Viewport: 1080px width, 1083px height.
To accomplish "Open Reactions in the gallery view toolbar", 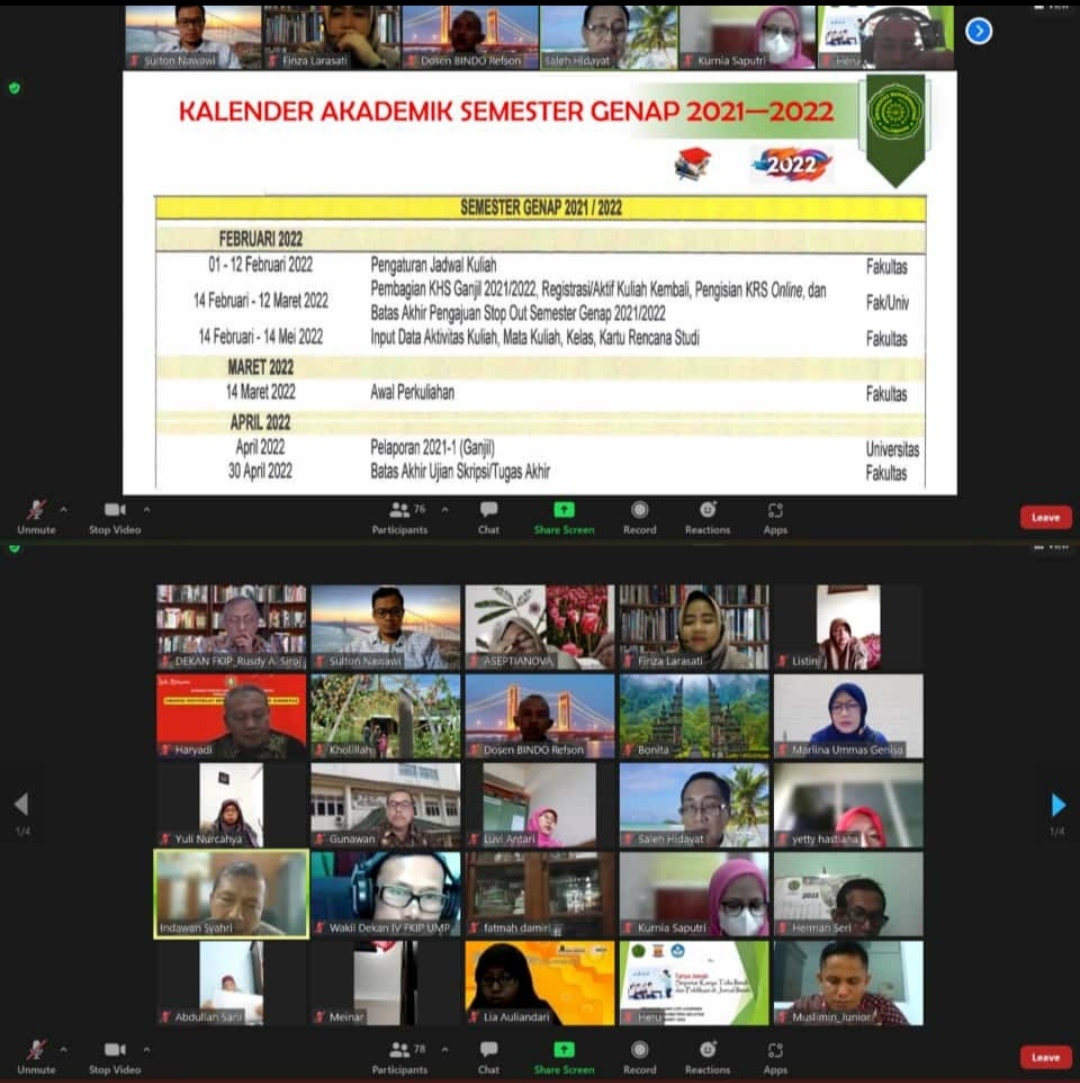I will click(708, 1056).
